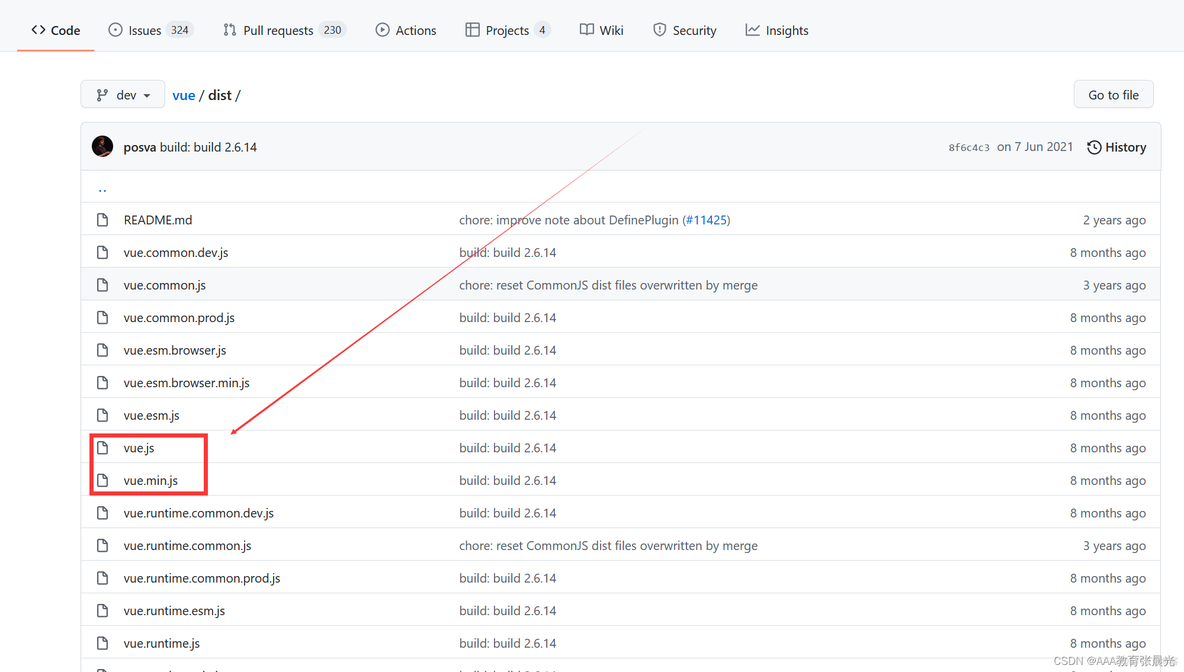
Task: Open the Code tab
Action: (56, 30)
